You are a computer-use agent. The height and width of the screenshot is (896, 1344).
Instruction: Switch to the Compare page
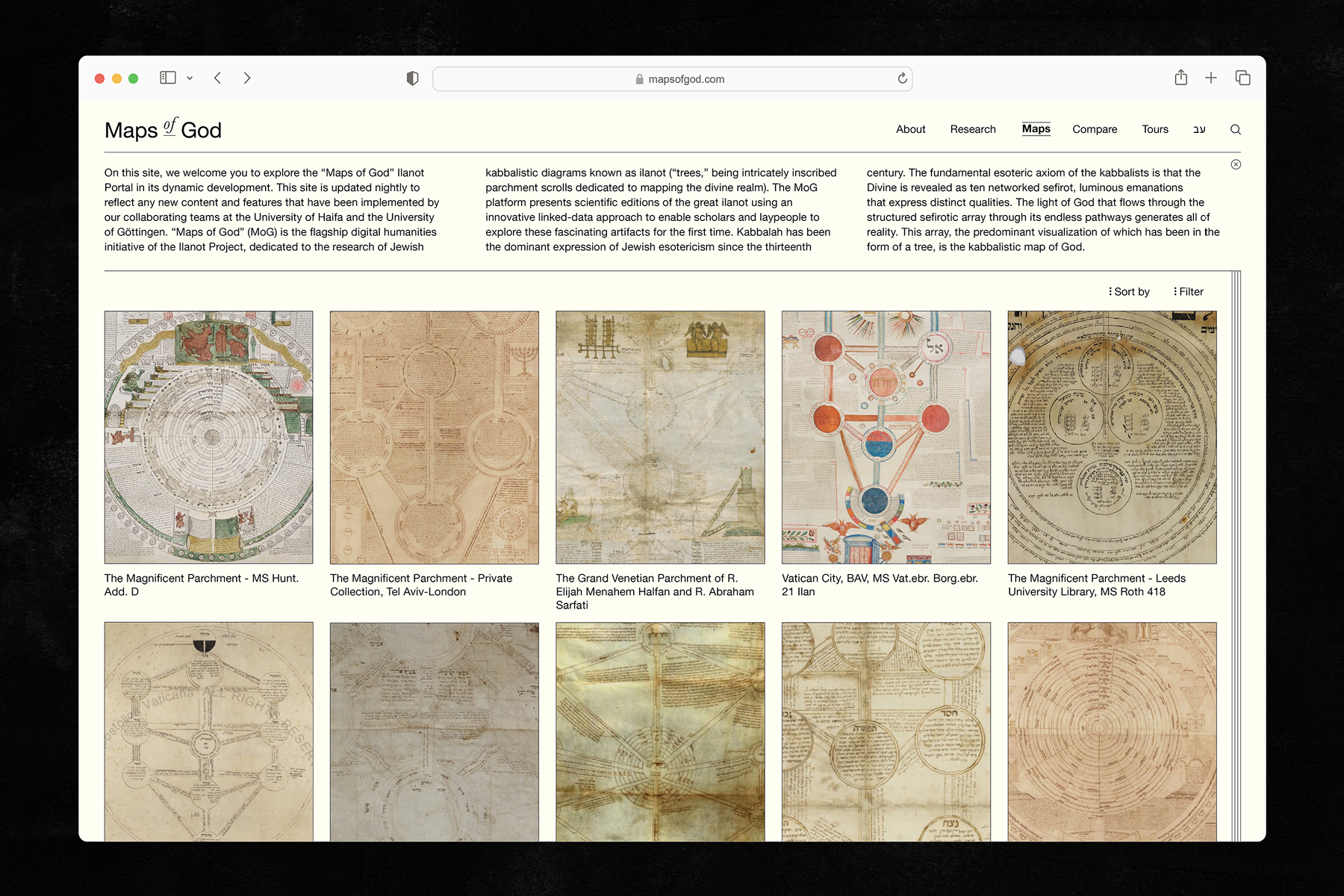tap(1095, 129)
